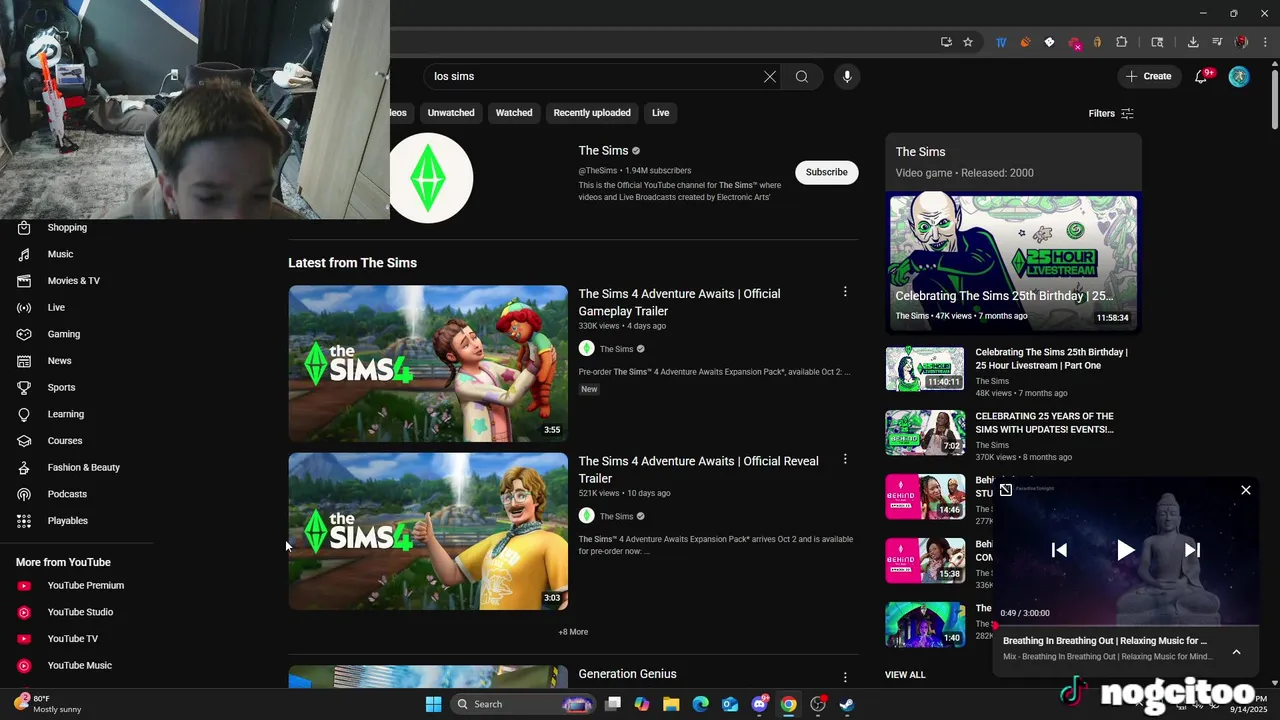Open The Sims channel name link
Viewport: 1280px width, 720px height.
[603, 151]
